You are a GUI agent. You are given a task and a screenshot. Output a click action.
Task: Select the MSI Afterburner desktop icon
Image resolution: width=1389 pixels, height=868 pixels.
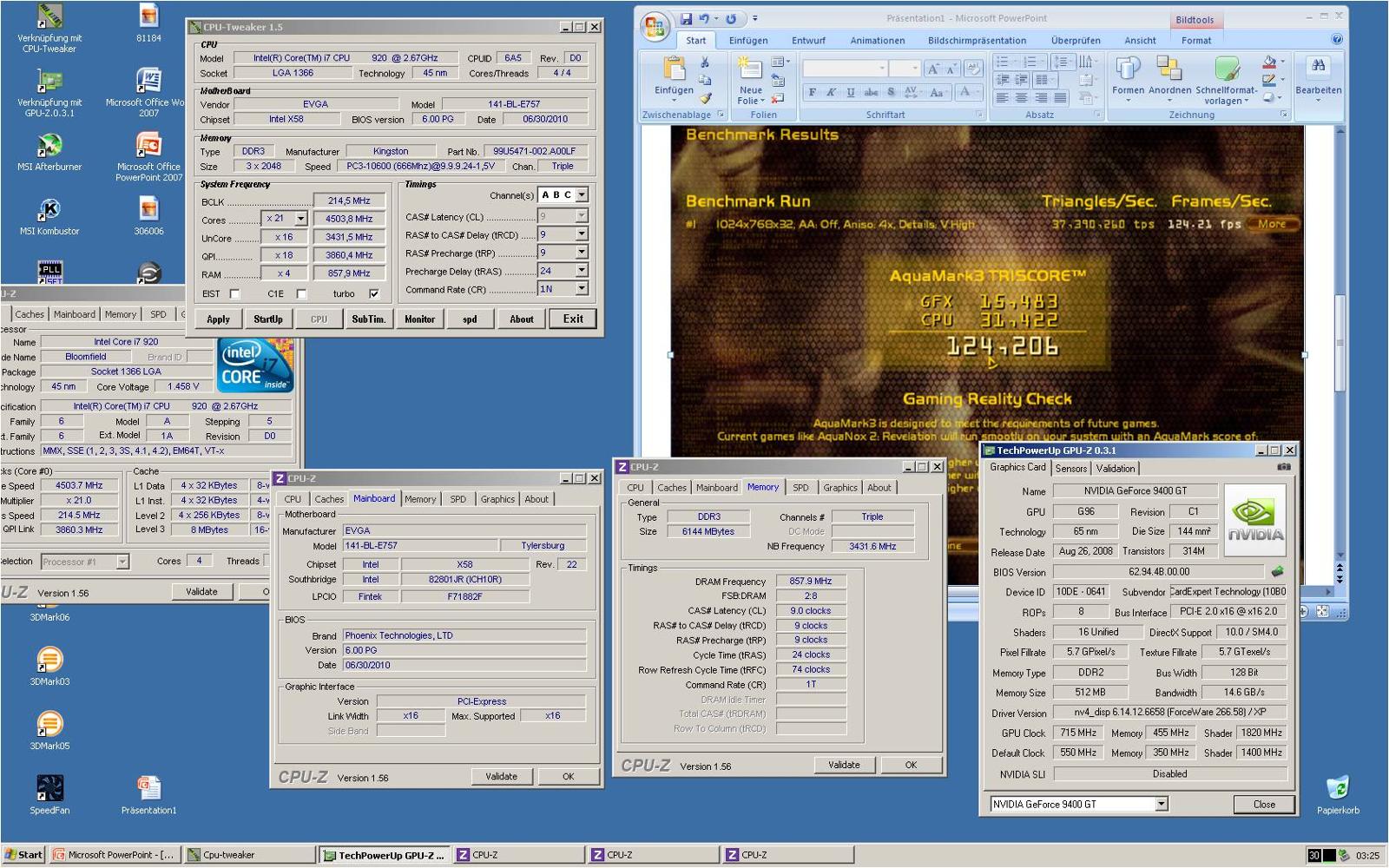[49, 152]
